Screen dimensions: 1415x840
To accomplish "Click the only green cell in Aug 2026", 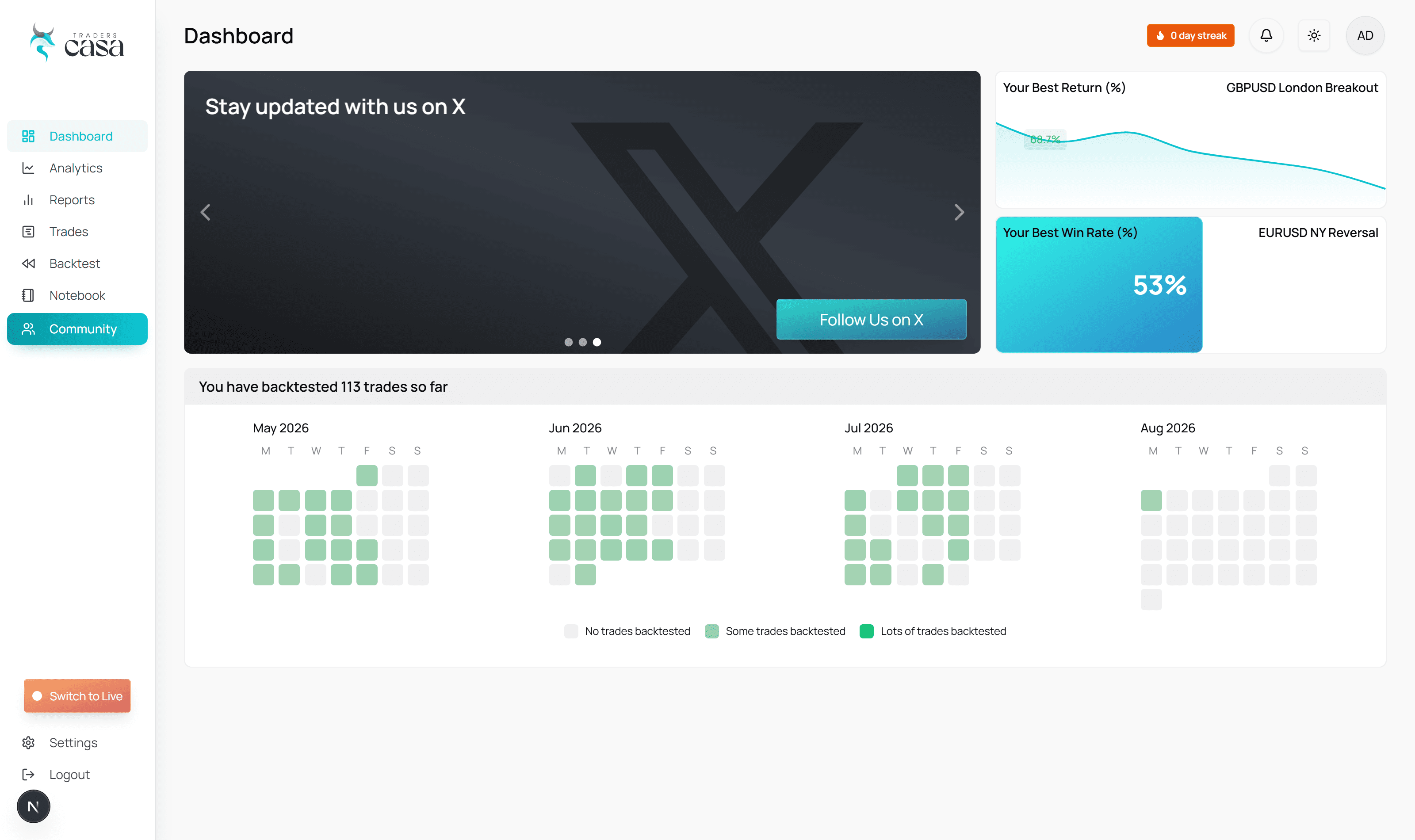I will pyautogui.click(x=1151, y=500).
